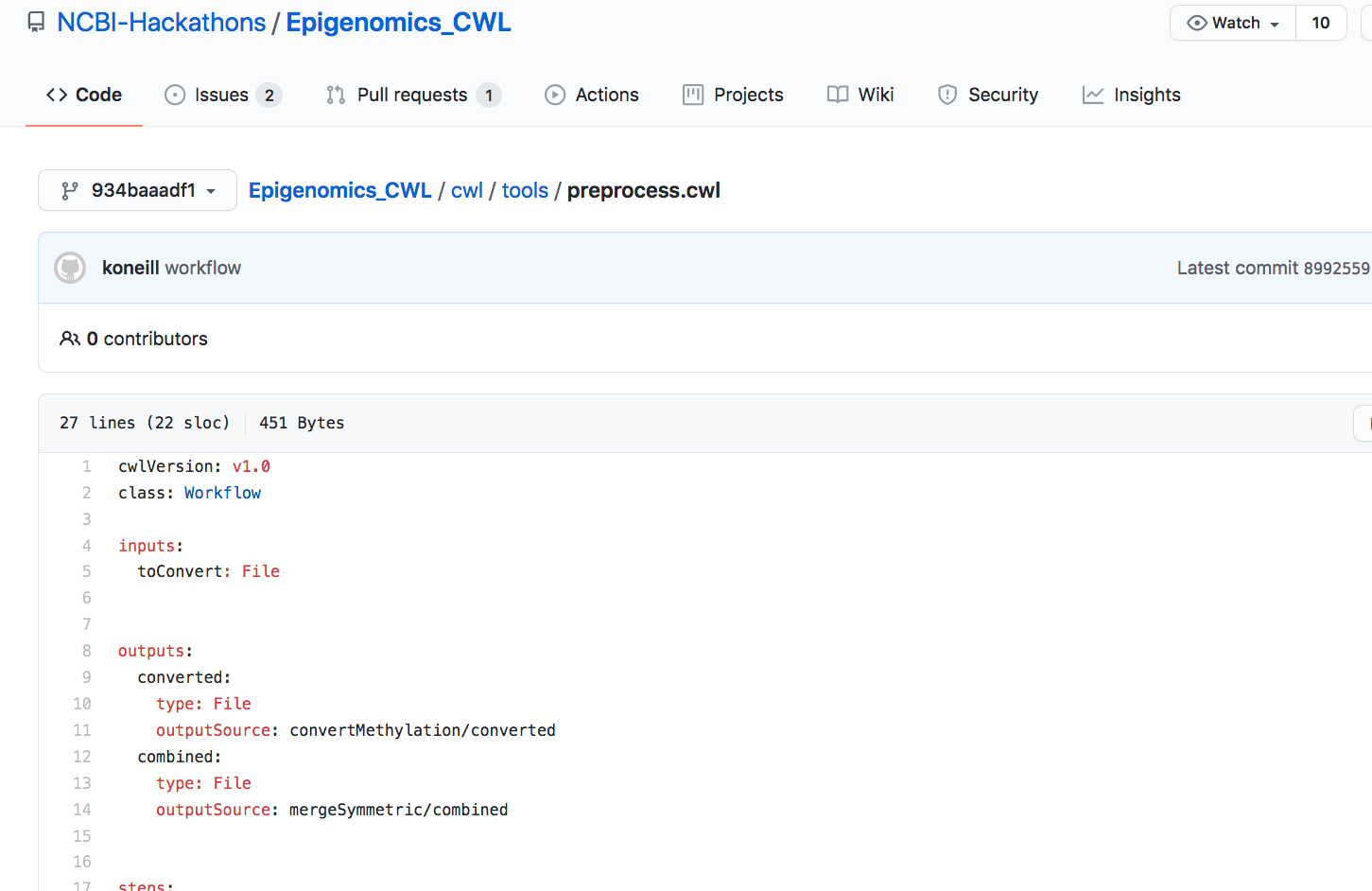
Task: Select line number 11
Action: pos(82,730)
